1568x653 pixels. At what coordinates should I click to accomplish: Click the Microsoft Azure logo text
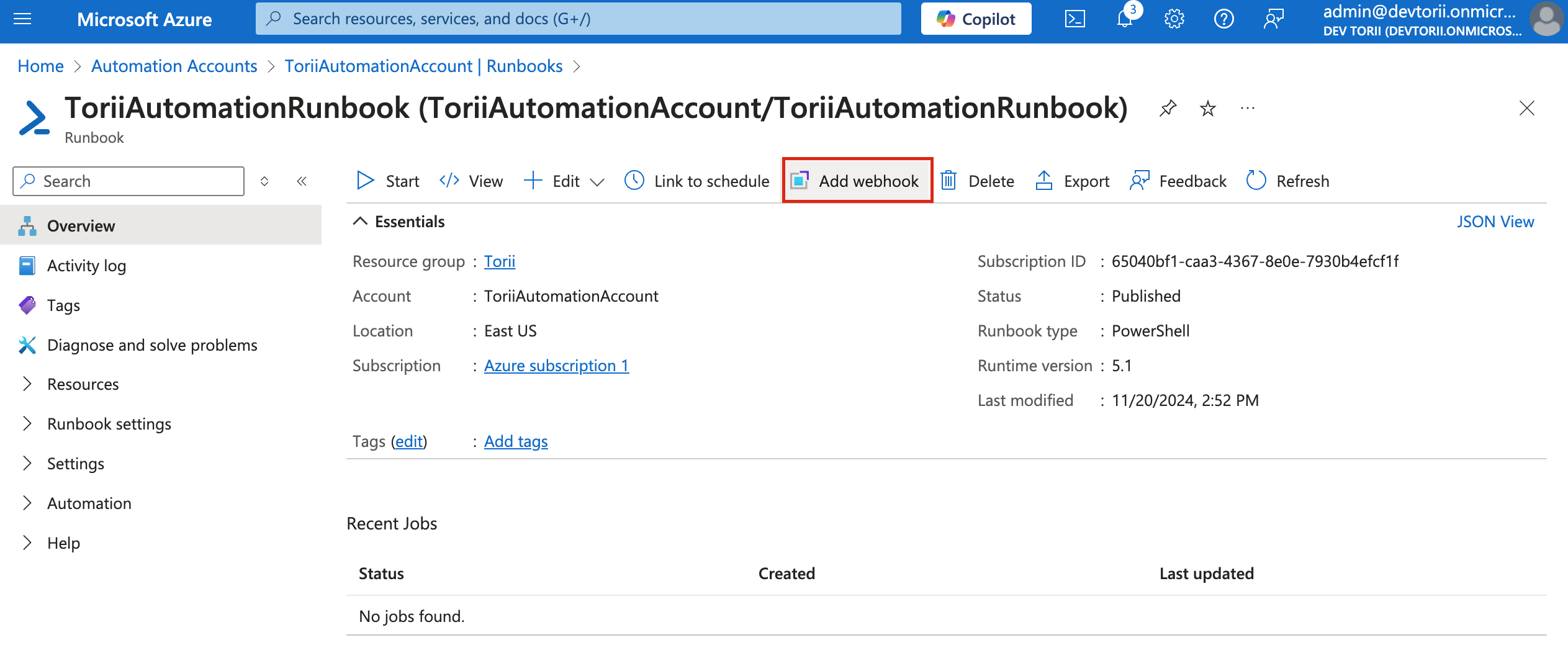(x=145, y=19)
